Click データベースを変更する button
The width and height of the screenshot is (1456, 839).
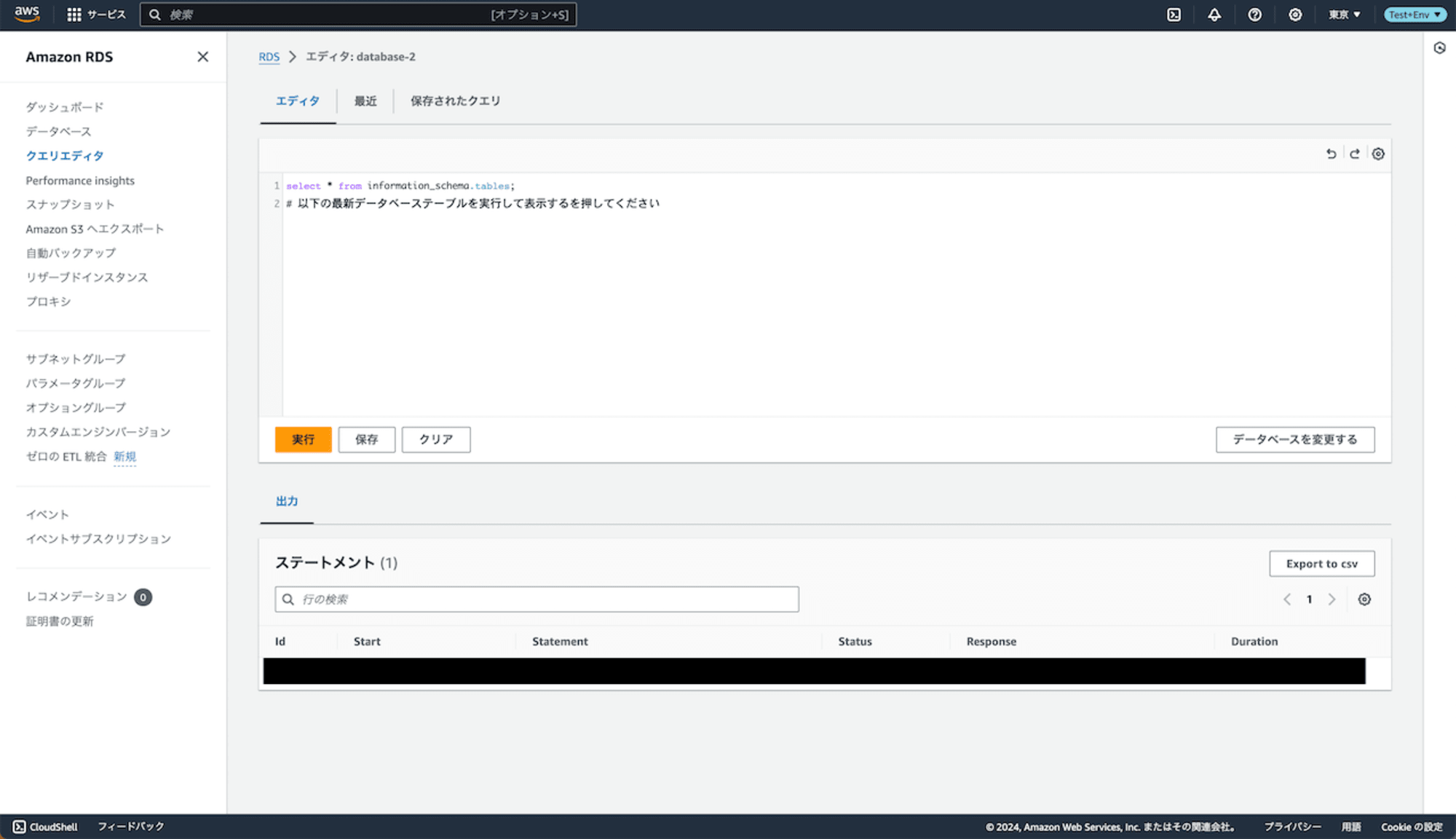1294,439
